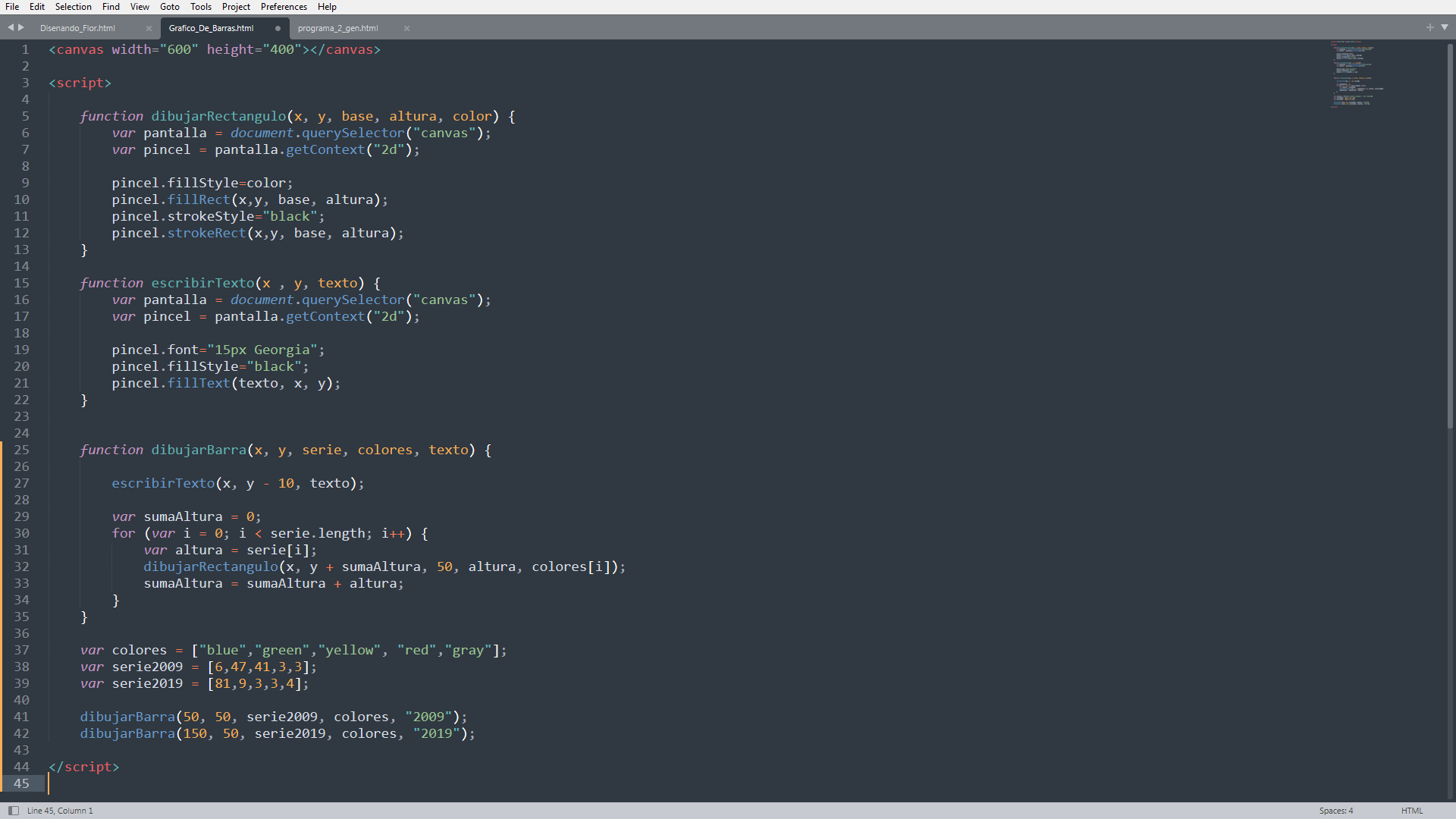The height and width of the screenshot is (819, 1456).
Task: Click the canvas tag on line 1
Action: point(215,49)
